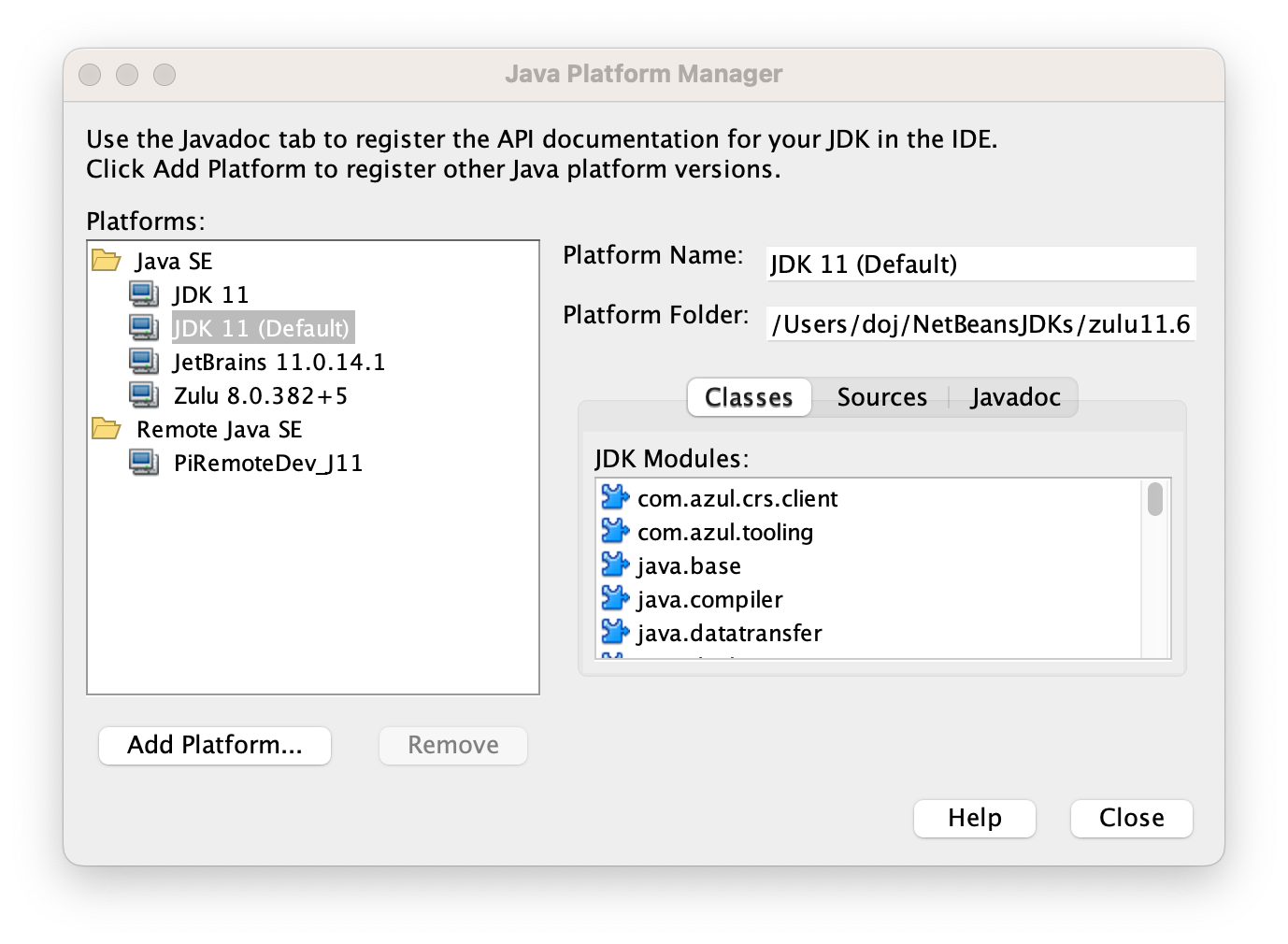Image resolution: width=1288 pixels, height=944 pixels.
Task: Click the java.base module puzzle icon
Action: tap(614, 565)
